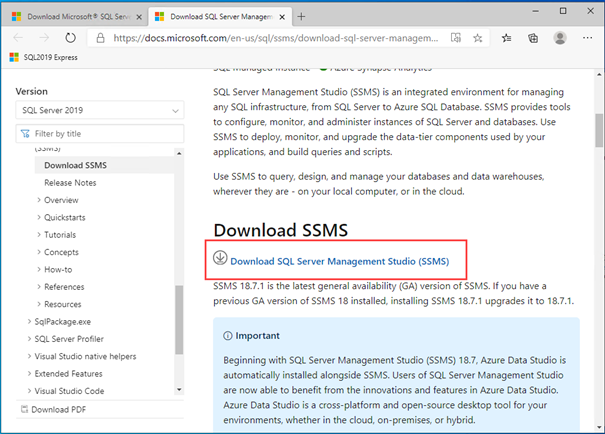Click the browser refresh icon
This screenshot has width=605, height=434.
[70, 38]
